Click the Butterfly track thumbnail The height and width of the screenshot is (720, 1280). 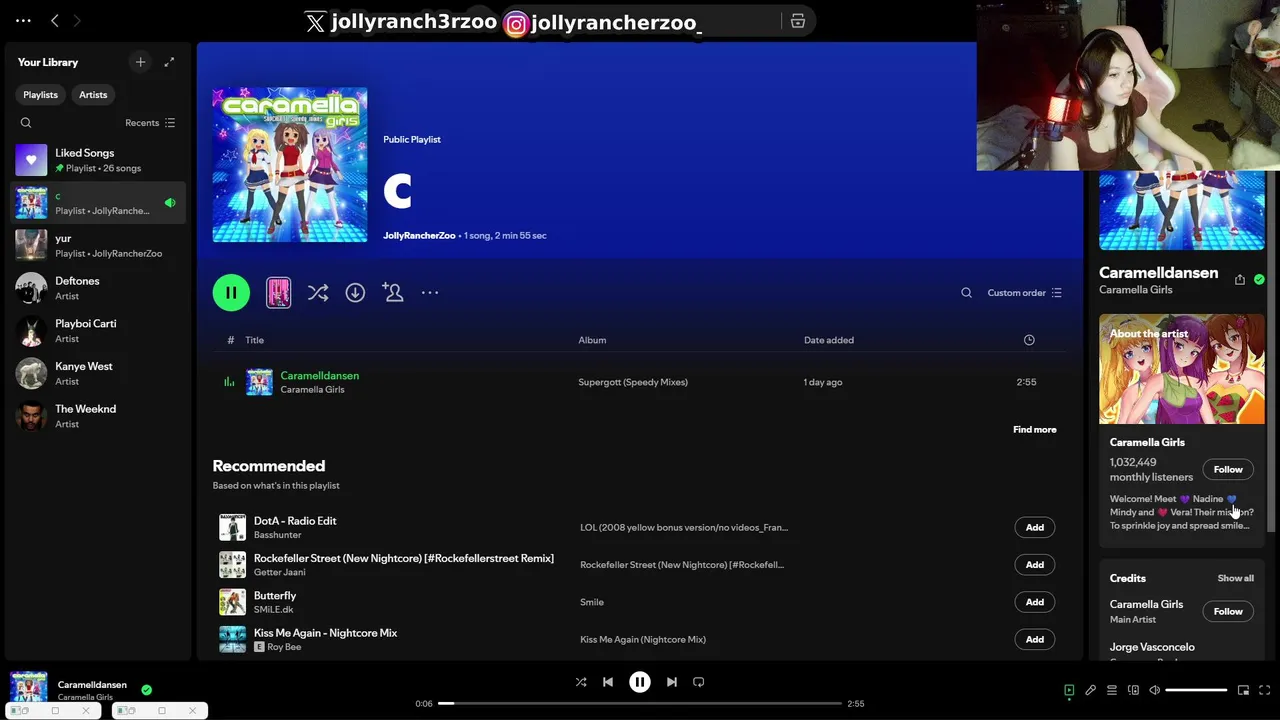tap(232, 602)
